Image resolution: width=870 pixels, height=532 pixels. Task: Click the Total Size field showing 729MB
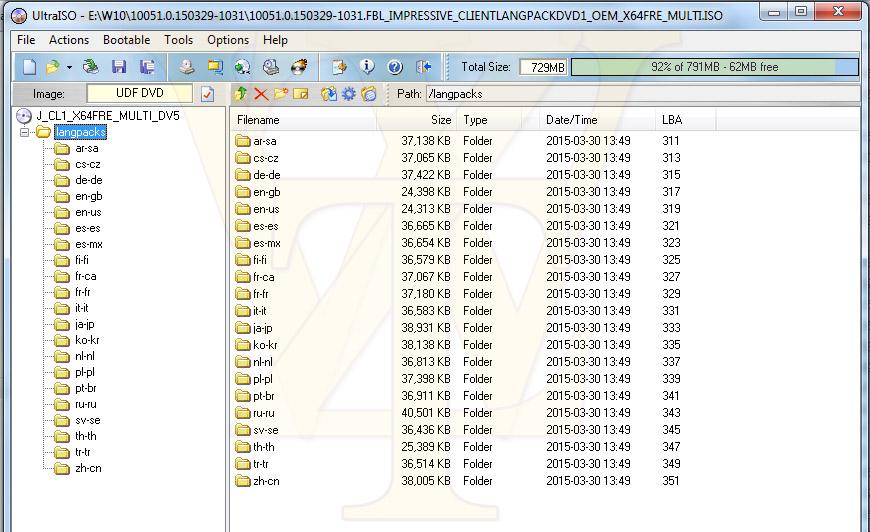544,67
